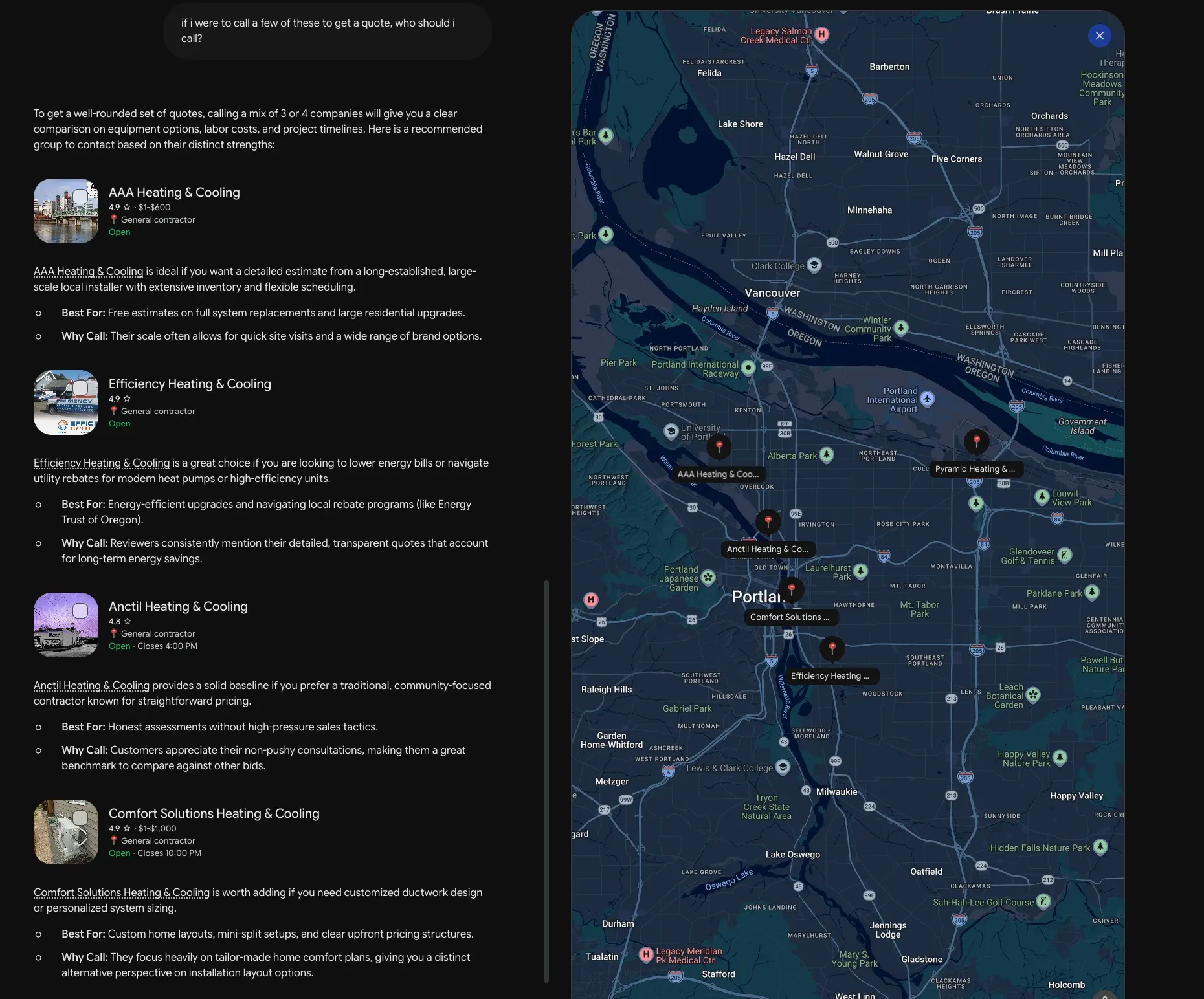1204x999 pixels.
Task: Tick the checkbox on the Comfort Solutions thumbnail
Action: 80,818
